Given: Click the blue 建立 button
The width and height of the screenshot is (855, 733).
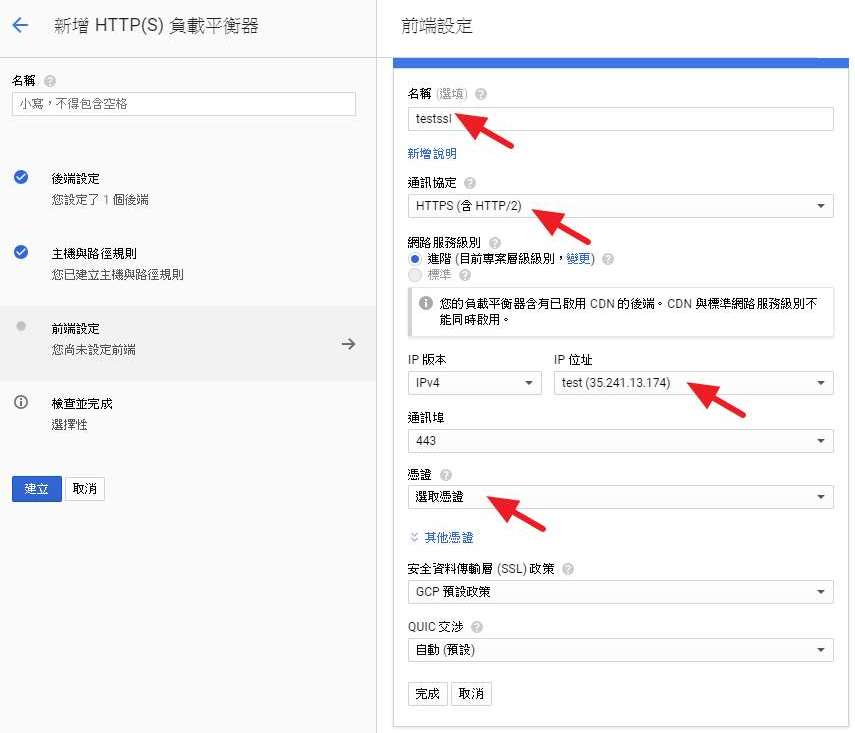Looking at the screenshot, I should point(36,489).
